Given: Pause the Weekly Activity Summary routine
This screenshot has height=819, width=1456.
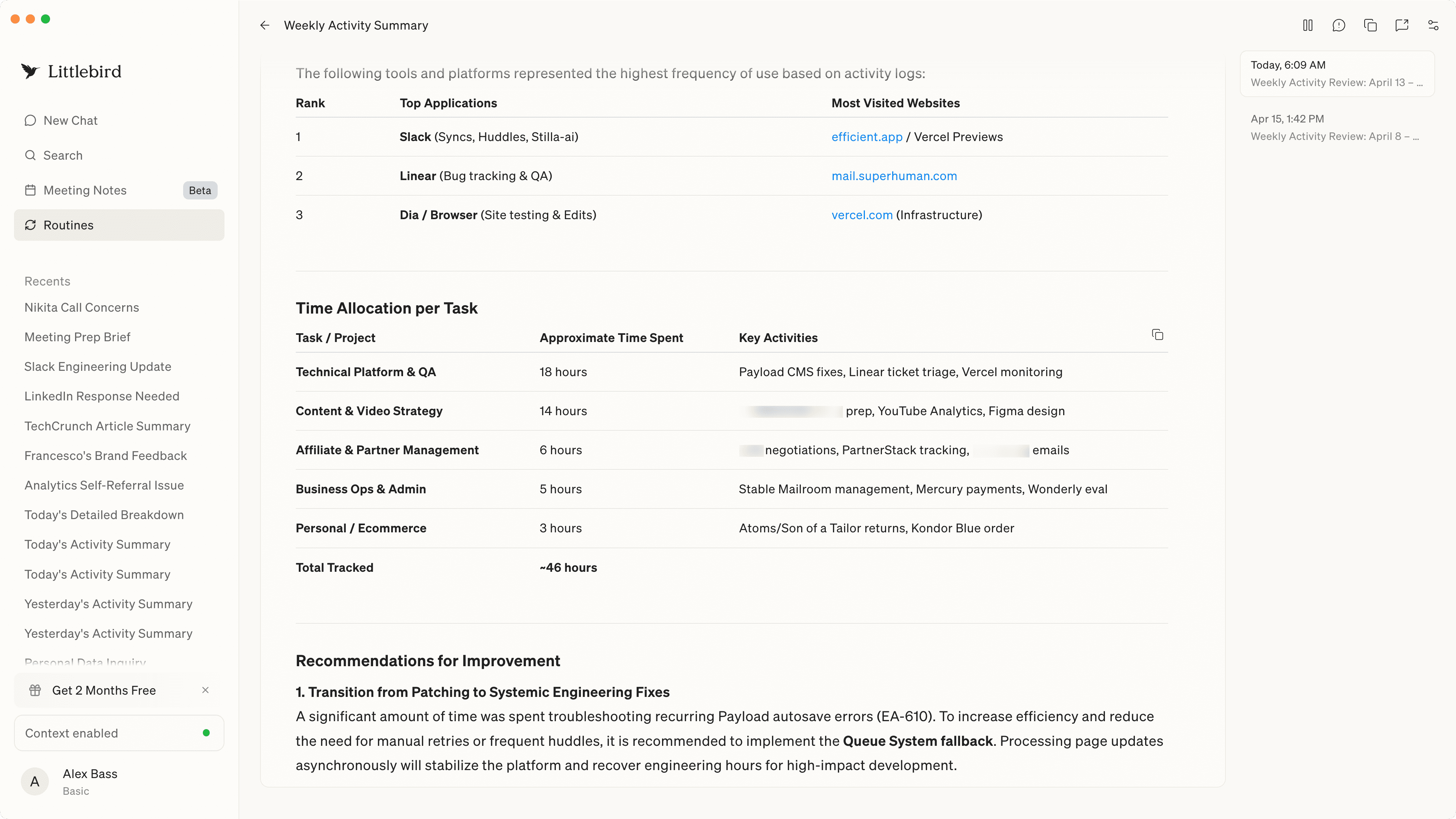Looking at the screenshot, I should (1307, 25).
